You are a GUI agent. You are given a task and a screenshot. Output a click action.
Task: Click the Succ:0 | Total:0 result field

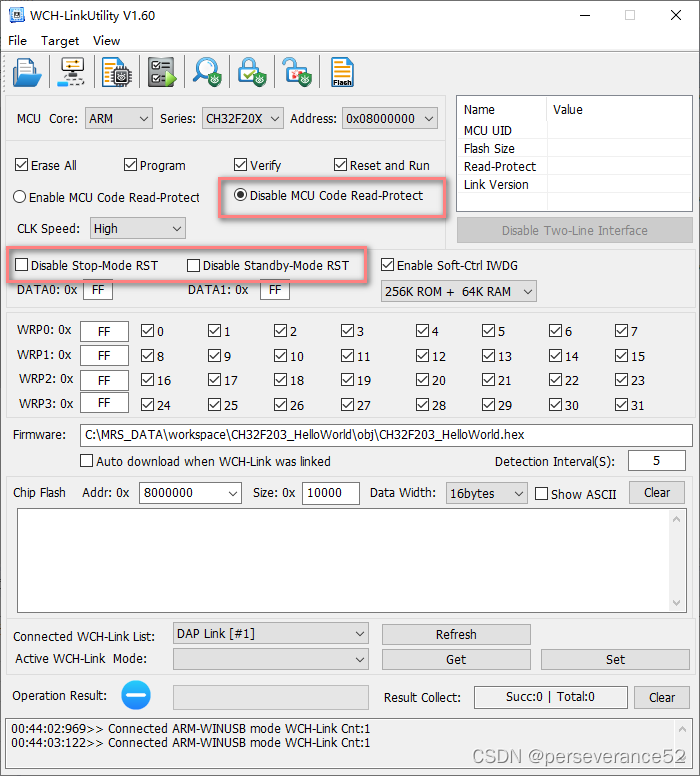coord(550,697)
